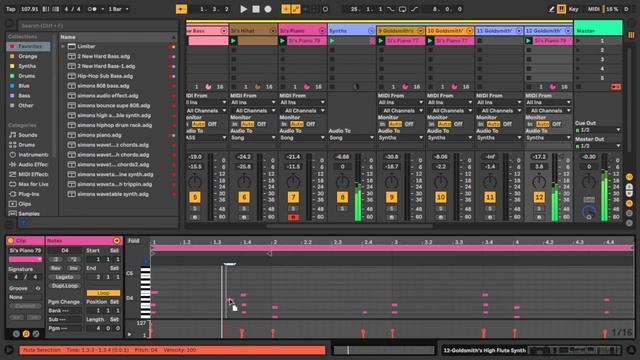Enable Key Map Mode
The height and width of the screenshot is (360, 640).
573,9
